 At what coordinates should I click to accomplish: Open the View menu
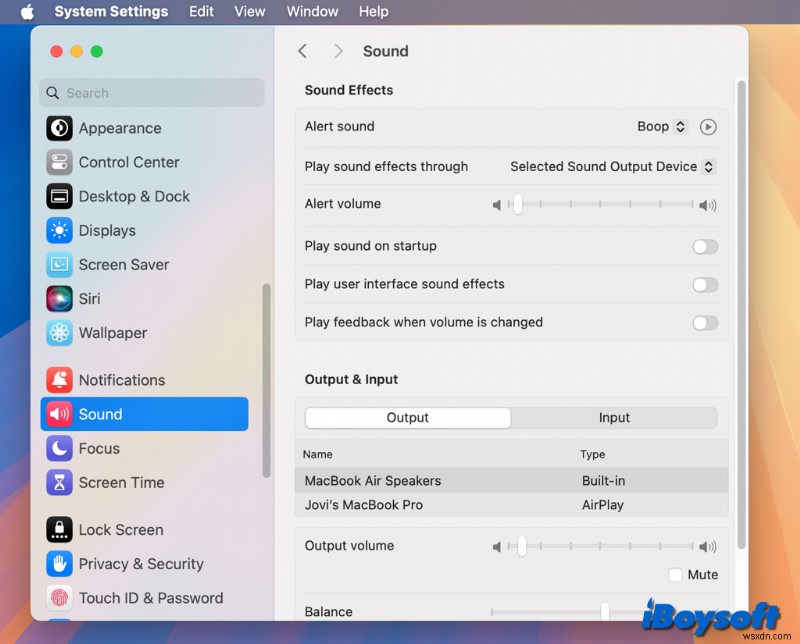[249, 11]
